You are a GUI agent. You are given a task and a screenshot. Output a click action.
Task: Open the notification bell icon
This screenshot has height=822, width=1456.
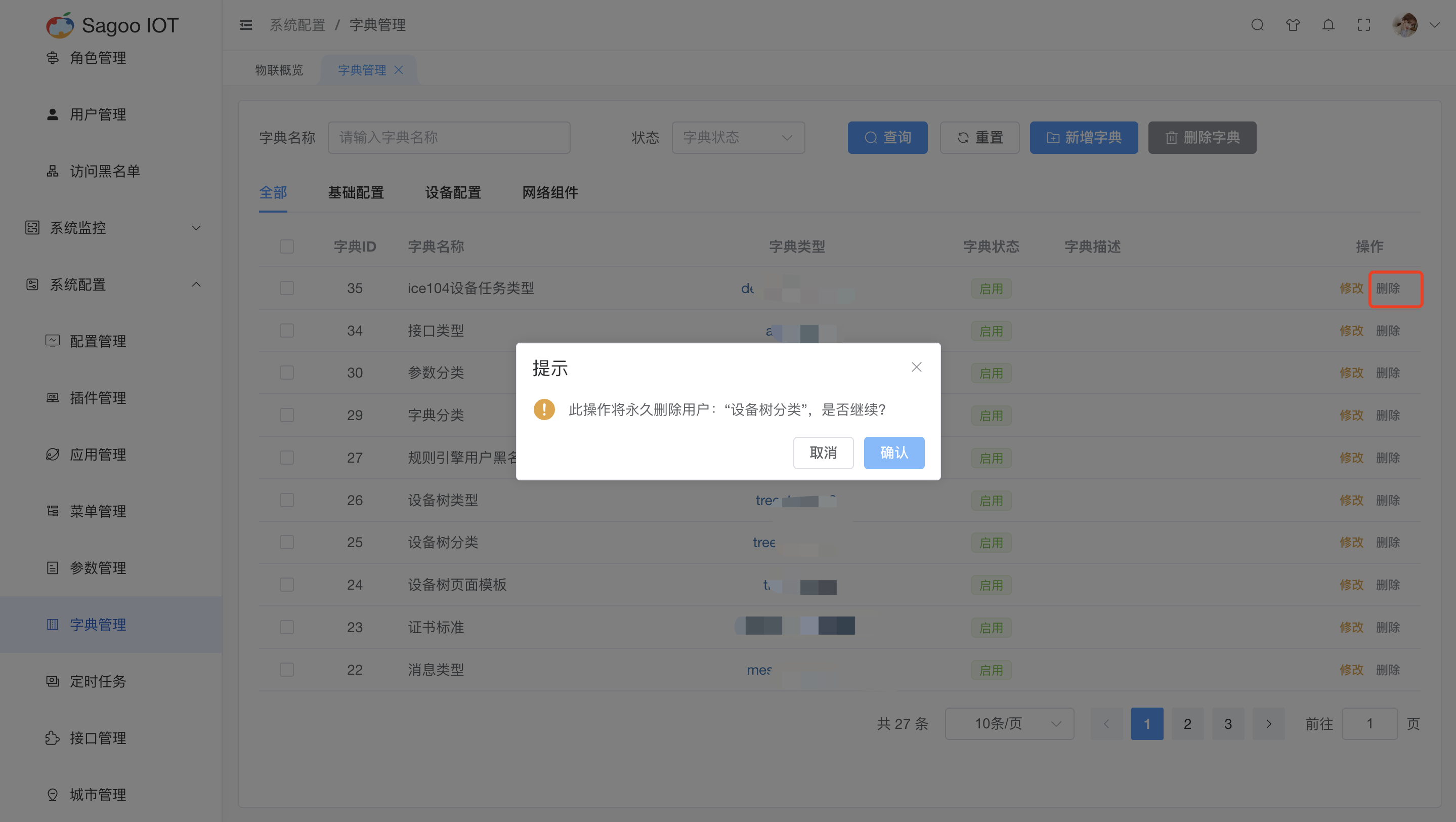click(x=1329, y=25)
